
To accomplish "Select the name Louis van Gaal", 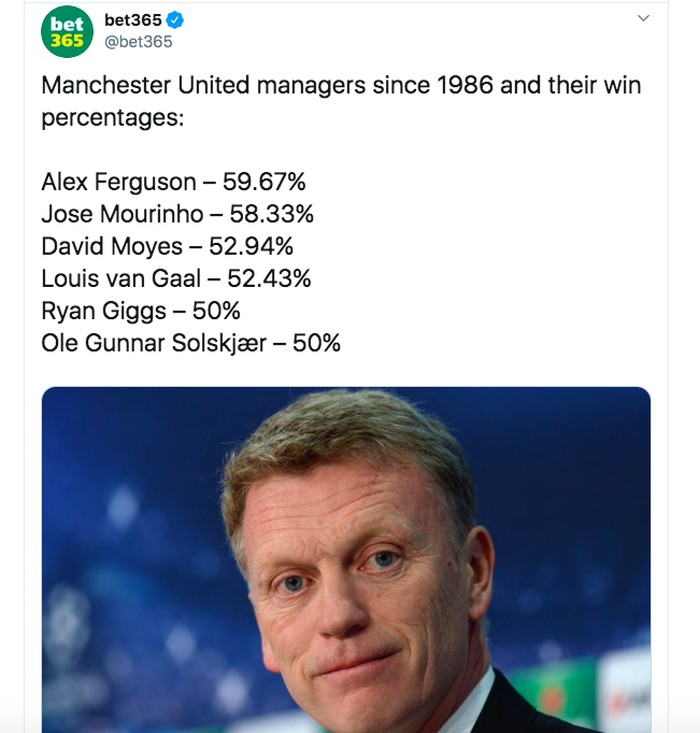I will 121,278.
